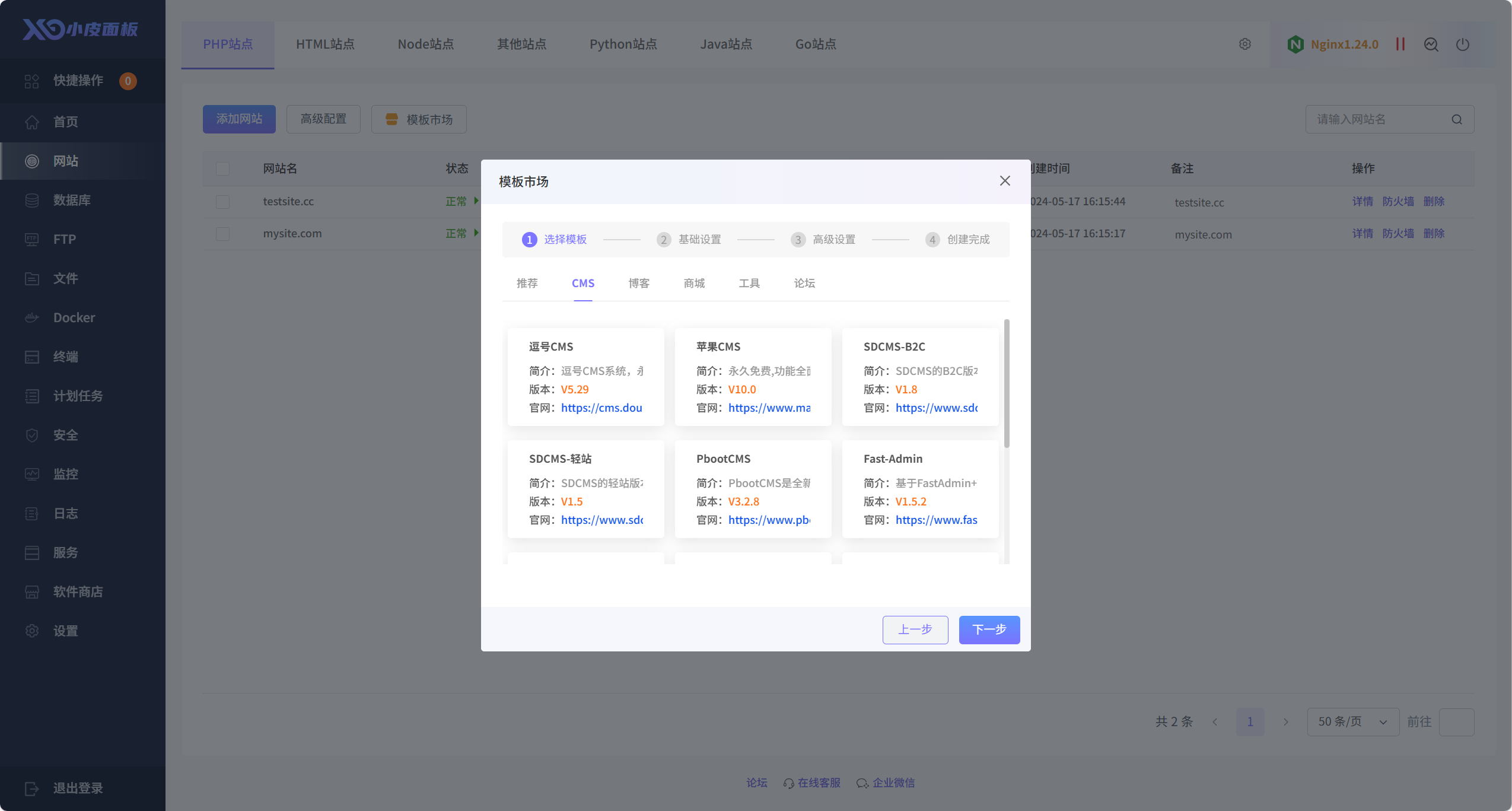Click the monitor icon next to Nginx

pos(1431,44)
